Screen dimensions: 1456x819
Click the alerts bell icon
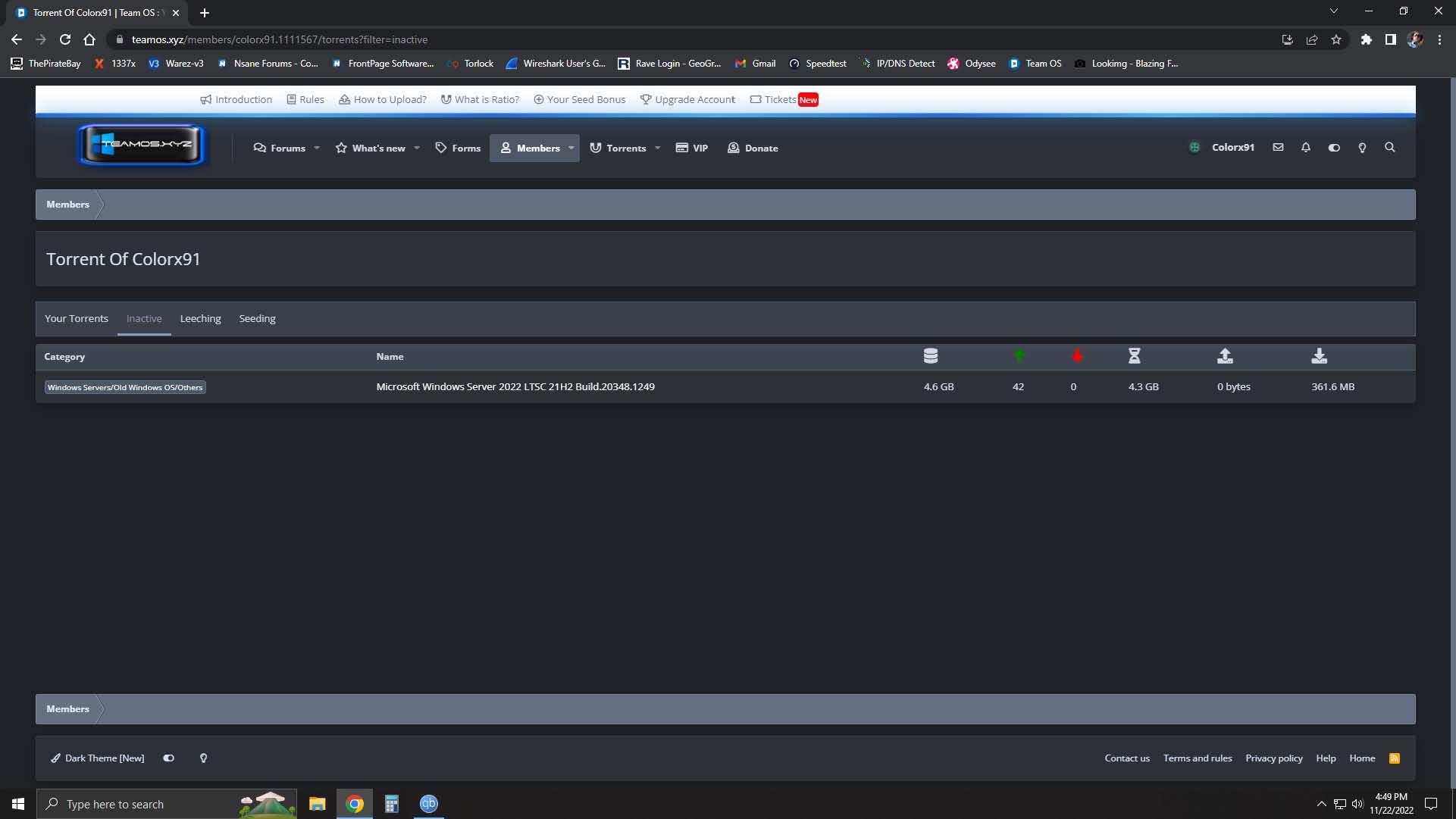coord(1306,148)
